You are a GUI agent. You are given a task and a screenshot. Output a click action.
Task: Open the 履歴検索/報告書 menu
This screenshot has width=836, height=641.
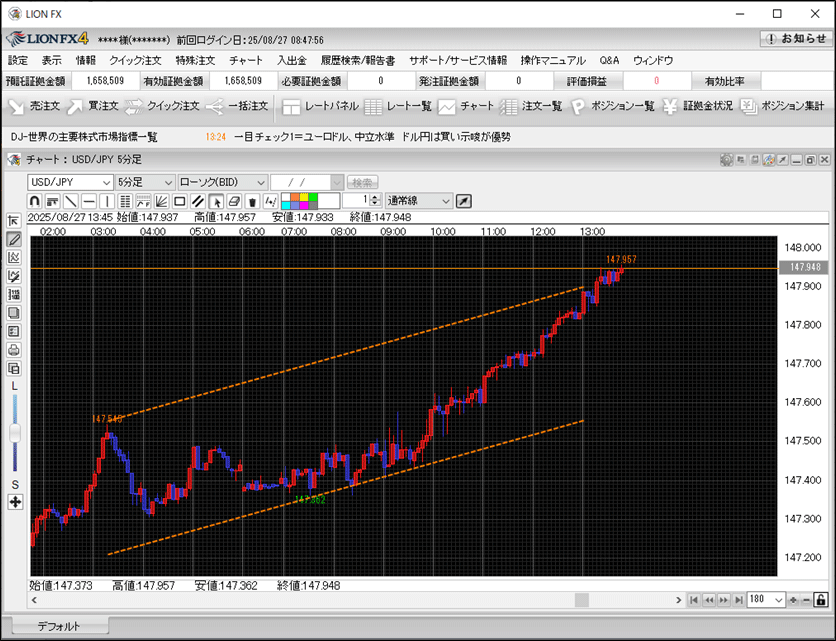click(x=358, y=60)
